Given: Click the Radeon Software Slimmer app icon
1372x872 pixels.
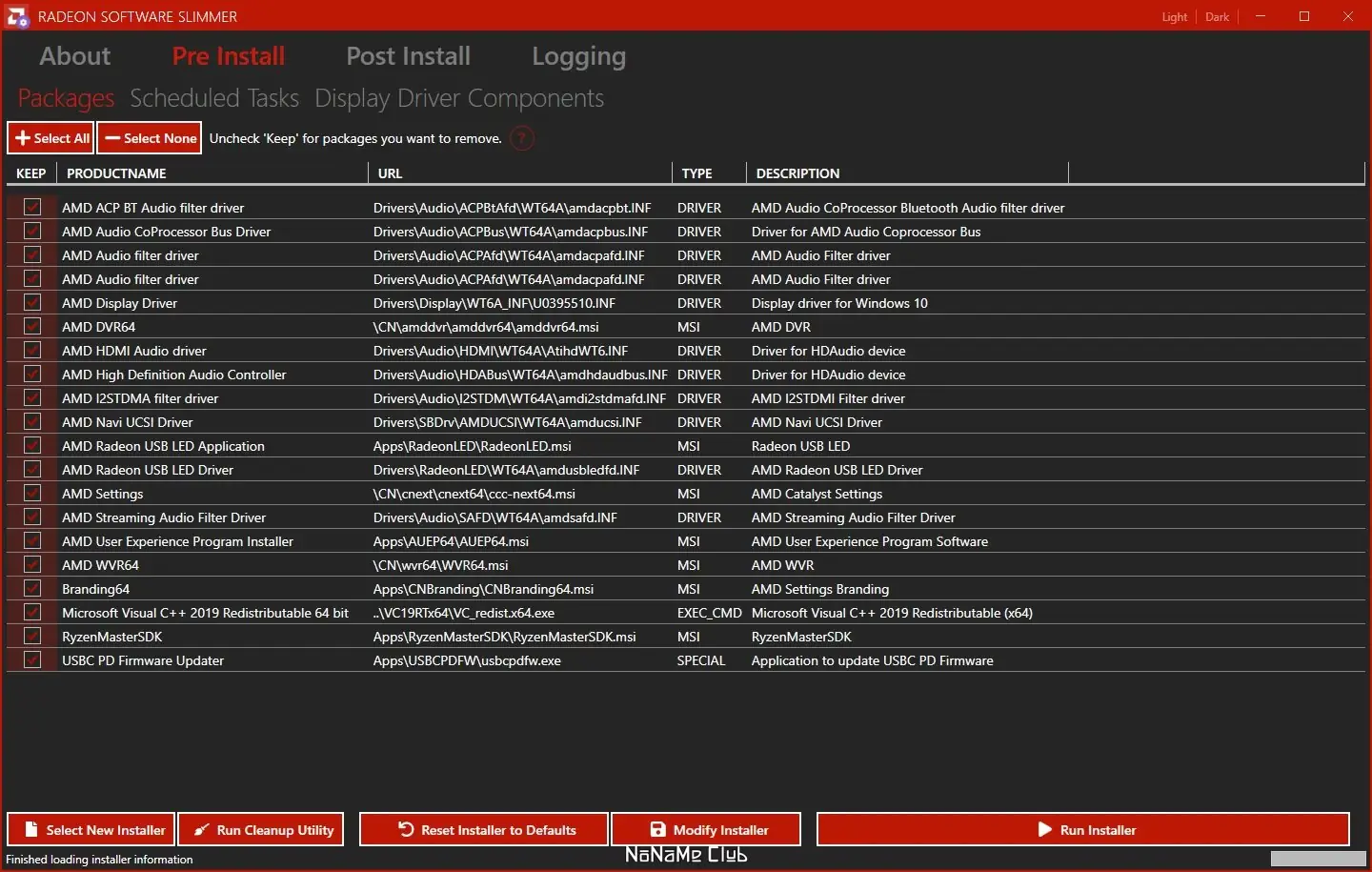Looking at the screenshot, I should (17, 16).
